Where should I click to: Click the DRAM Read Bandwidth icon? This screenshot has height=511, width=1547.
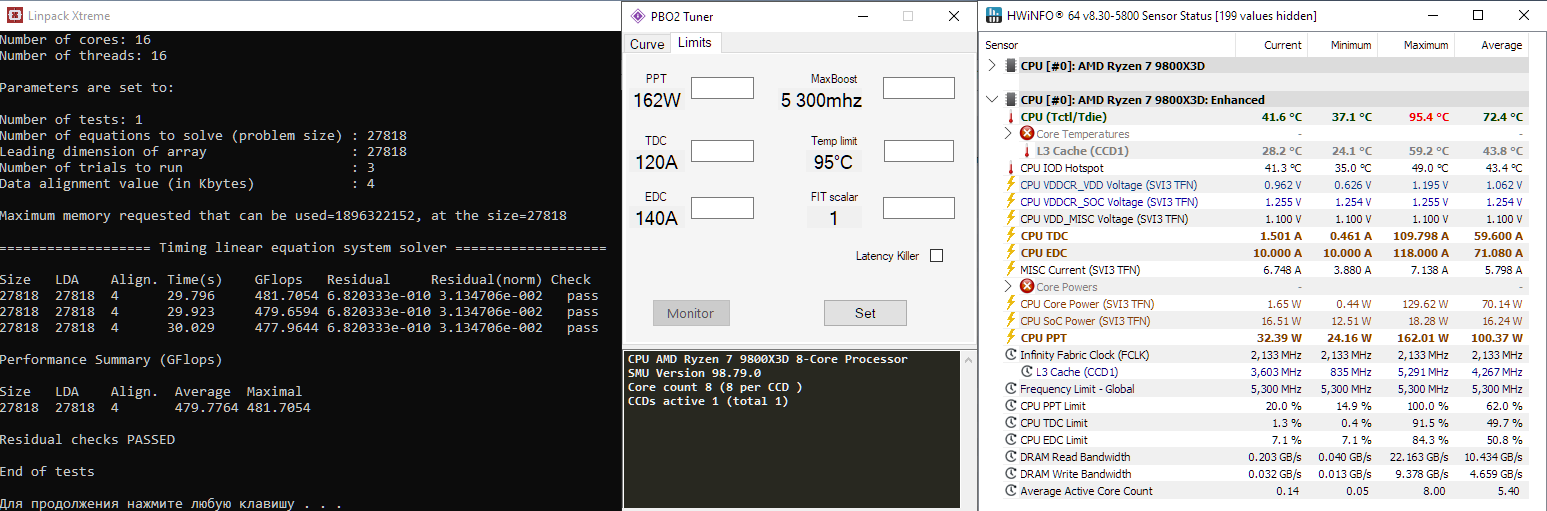[1011, 457]
